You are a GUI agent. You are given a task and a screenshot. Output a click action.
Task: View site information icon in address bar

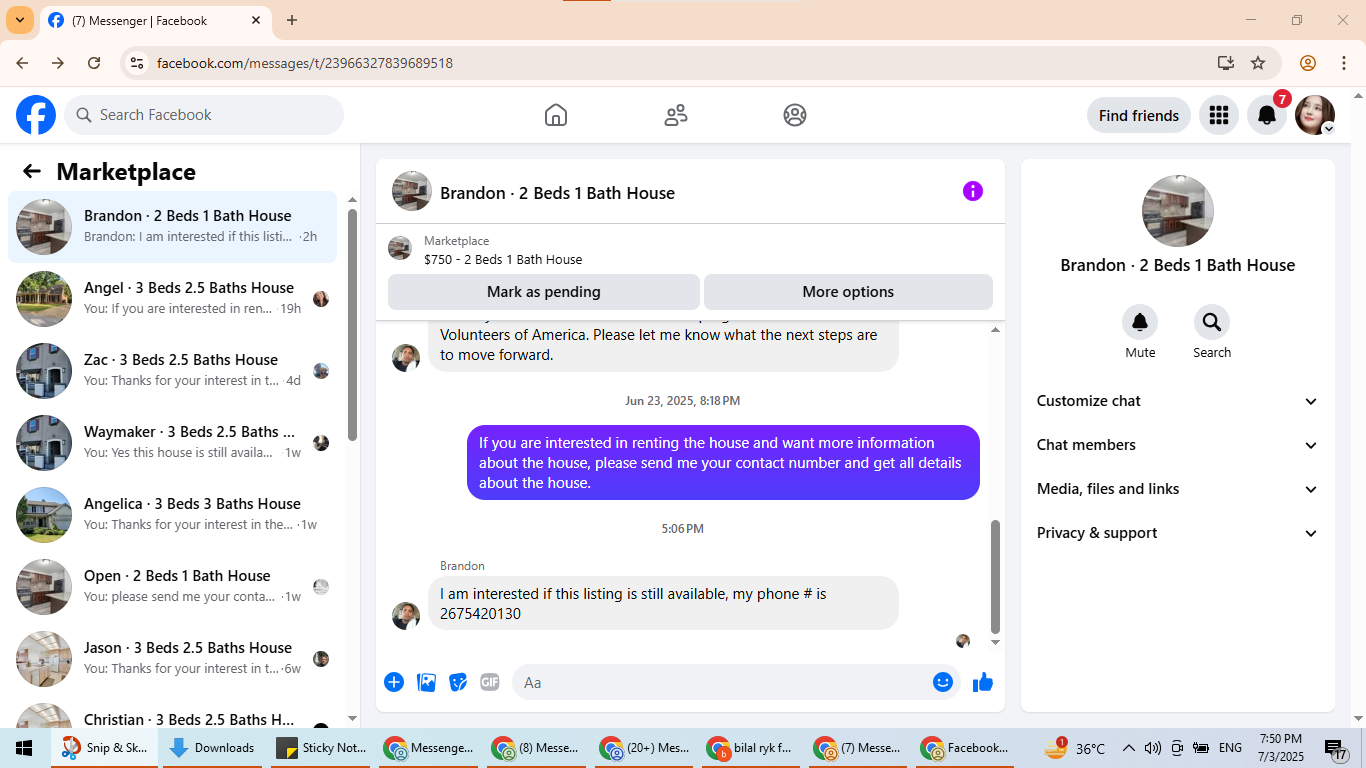tap(138, 63)
